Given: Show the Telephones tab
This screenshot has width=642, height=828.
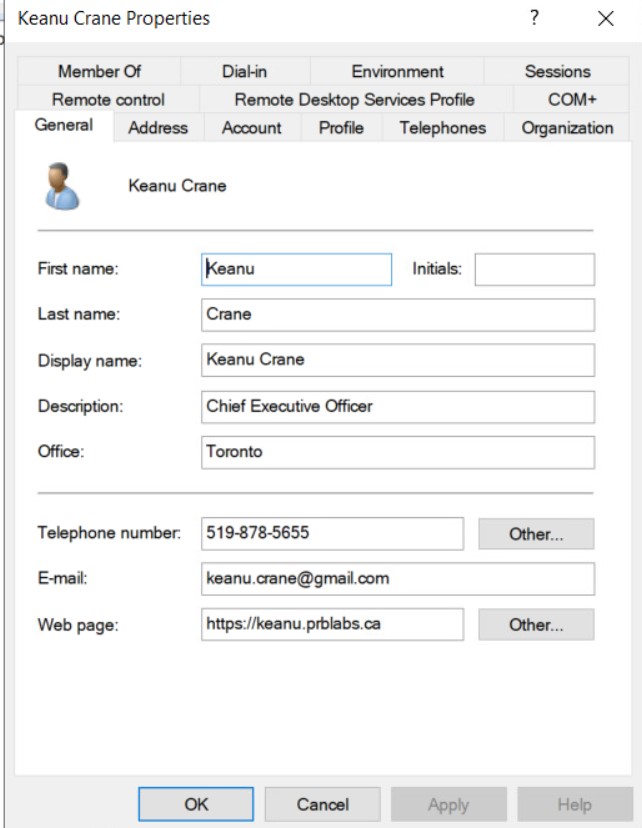Looking at the screenshot, I should [x=442, y=128].
